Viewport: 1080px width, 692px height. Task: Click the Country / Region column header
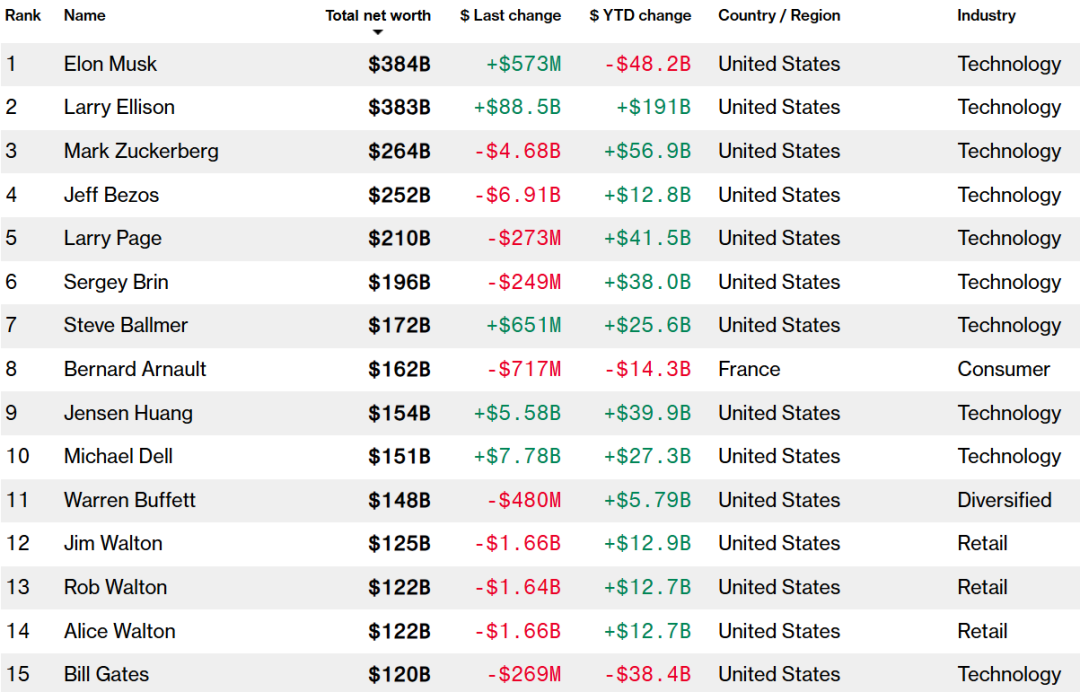[x=779, y=15]
